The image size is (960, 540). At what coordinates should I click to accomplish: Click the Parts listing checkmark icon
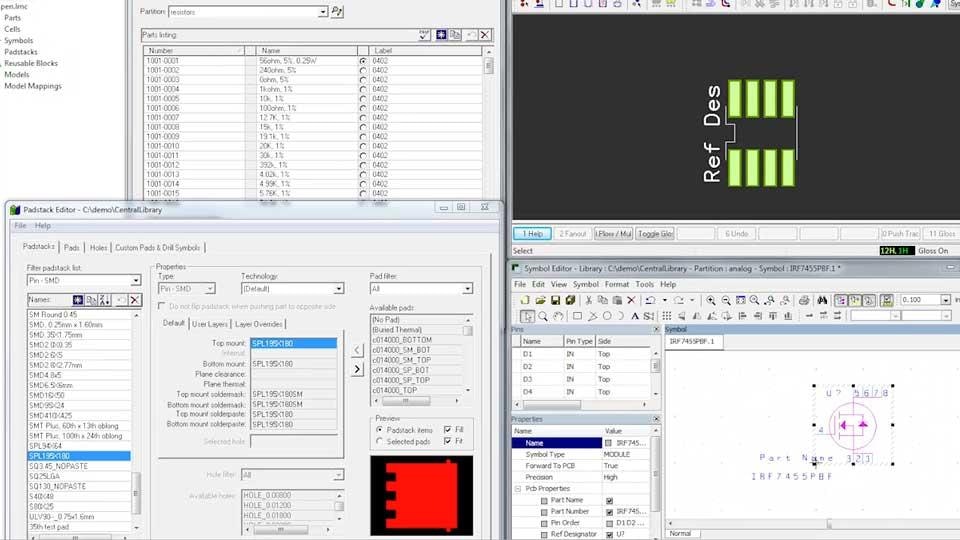[424, 35]
